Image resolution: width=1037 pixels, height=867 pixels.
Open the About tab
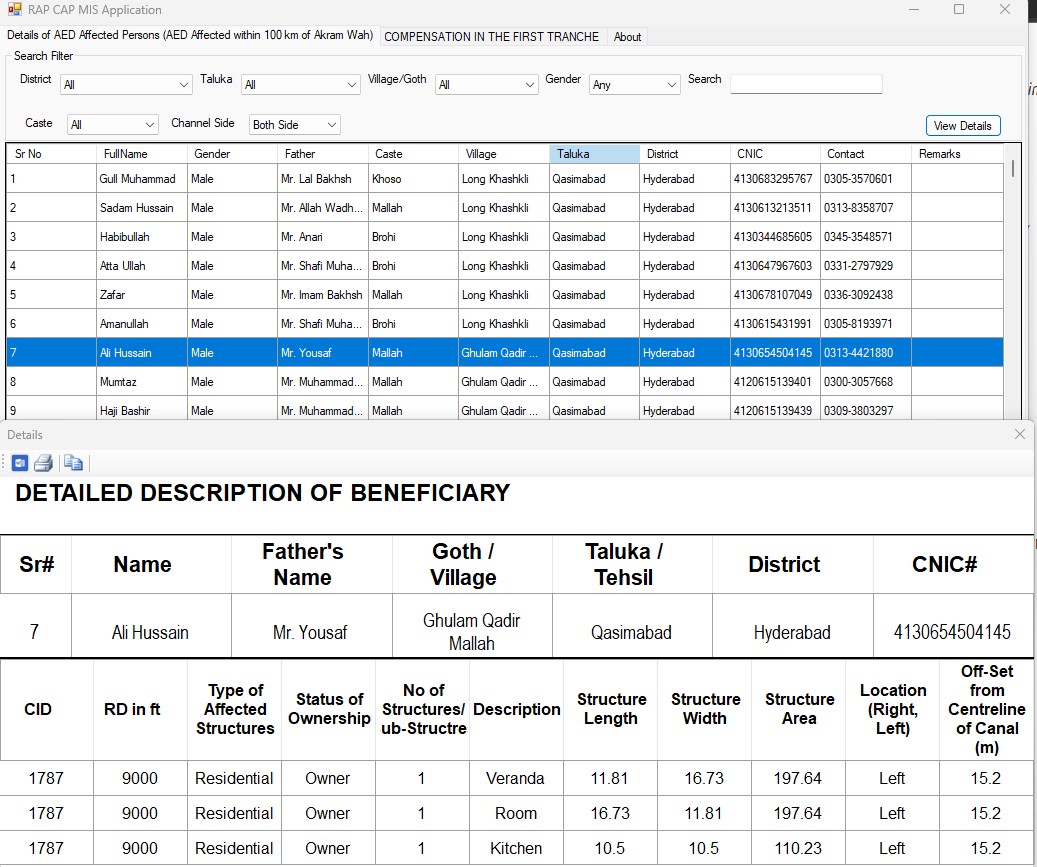pyautogui.click(x=627, y=37)
